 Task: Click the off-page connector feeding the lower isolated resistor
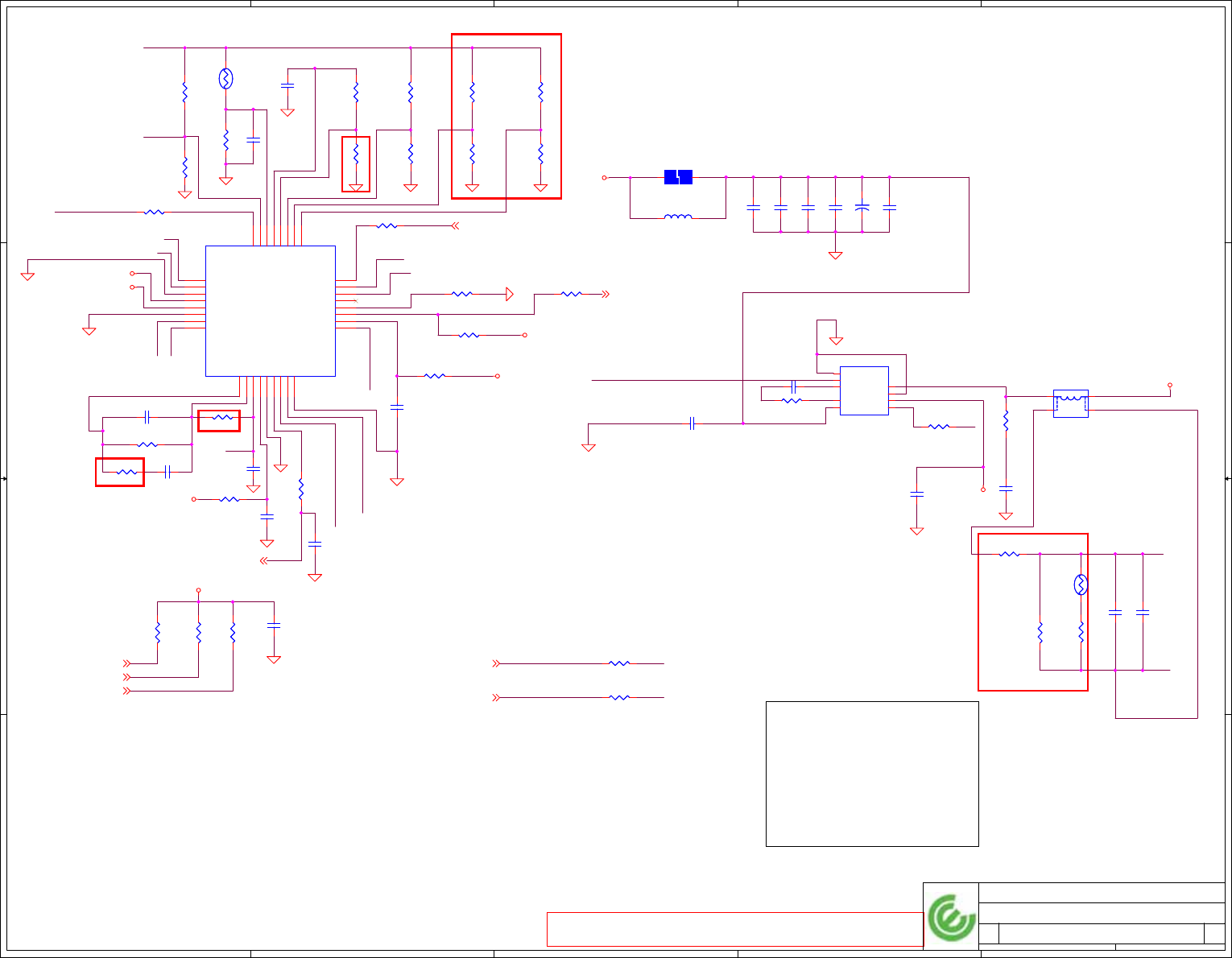tap(496, 697)
